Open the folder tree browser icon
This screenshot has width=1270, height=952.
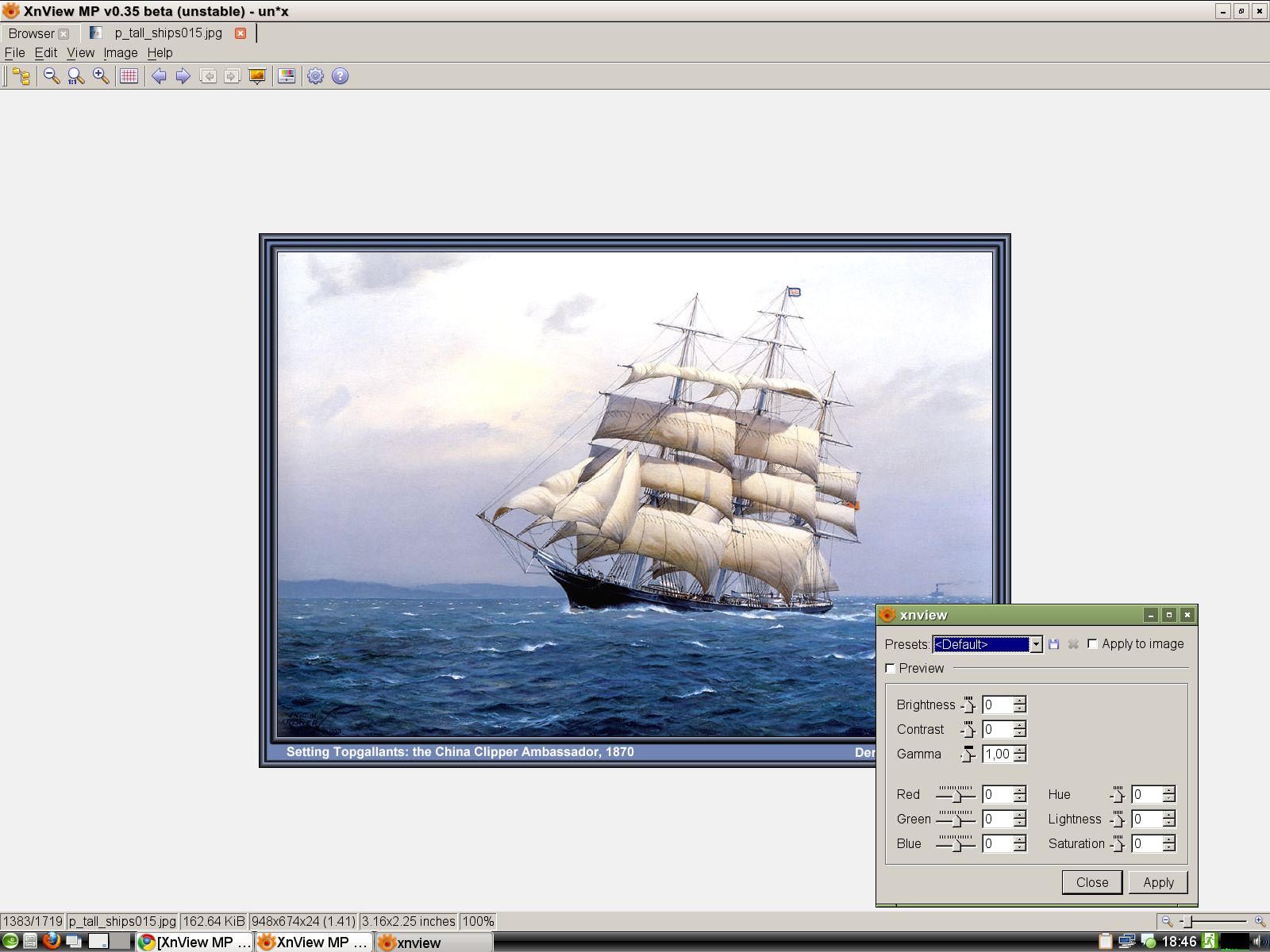21,76
